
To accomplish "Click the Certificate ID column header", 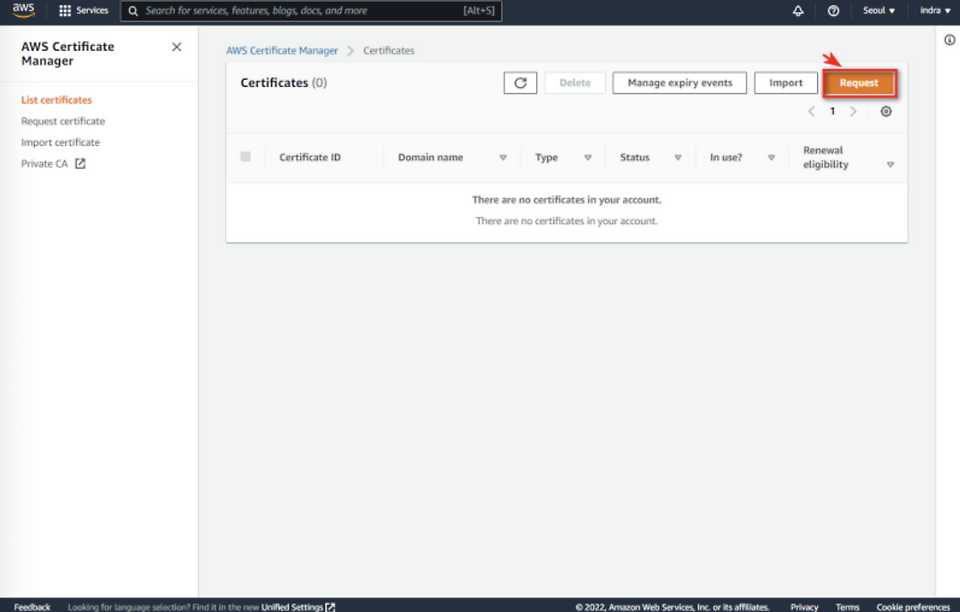I will [x=310, y=157].
